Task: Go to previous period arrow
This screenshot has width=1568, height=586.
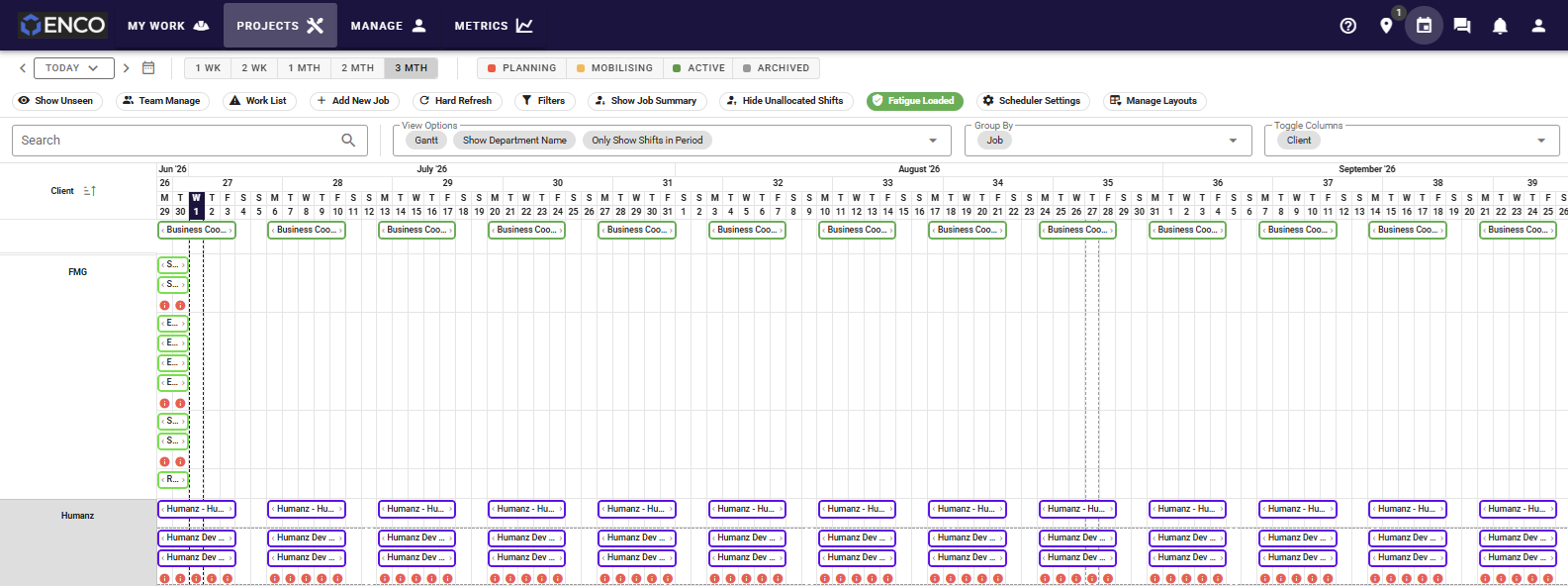Action: point(23,68)
